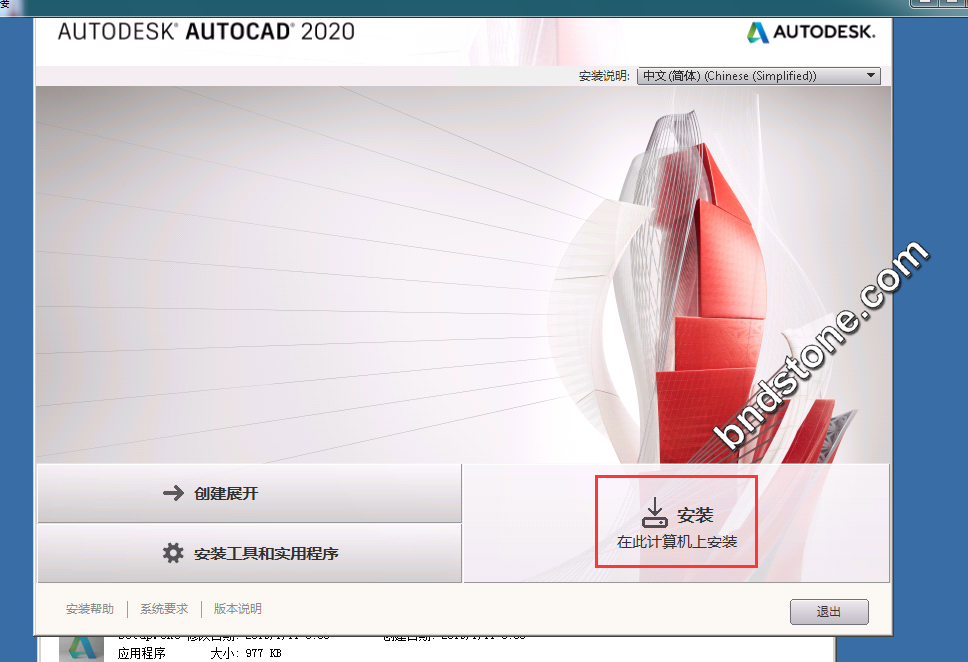The image size is (968, 662).
Task: Click the 在此计算机上安装 subtitle text
Action: point(677,542)
